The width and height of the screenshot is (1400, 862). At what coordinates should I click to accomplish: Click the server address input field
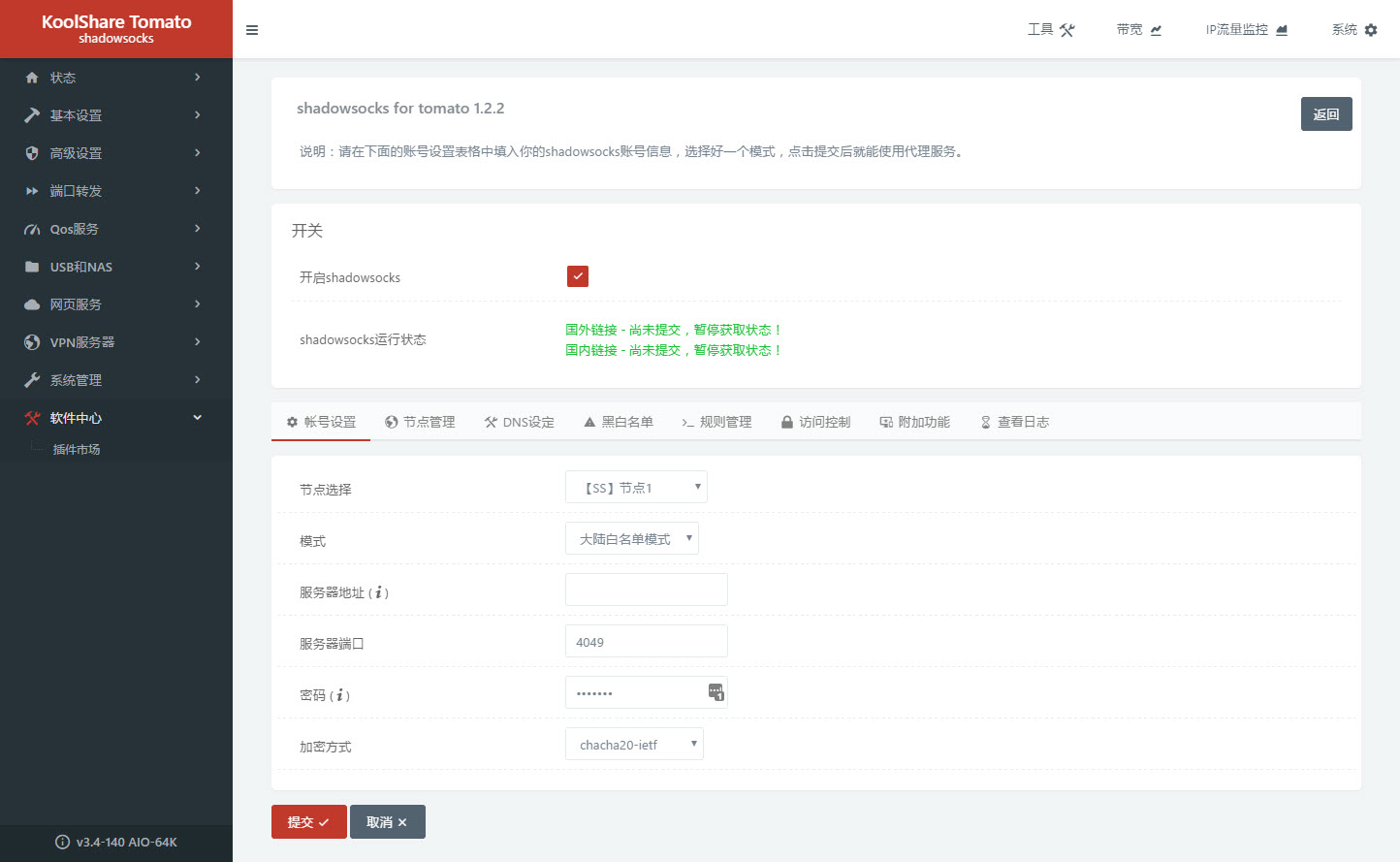646,590
